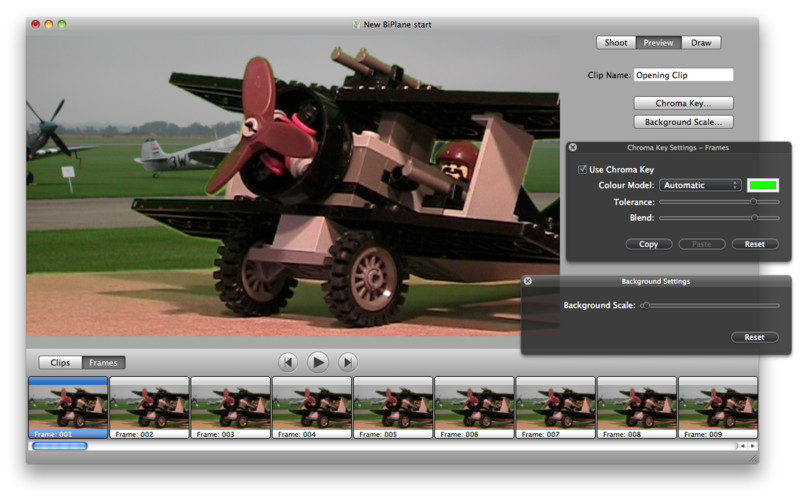Viewport: 800px width, 500px height.
Task: Reset the chroma key settings
Action: tap(755, 244)
